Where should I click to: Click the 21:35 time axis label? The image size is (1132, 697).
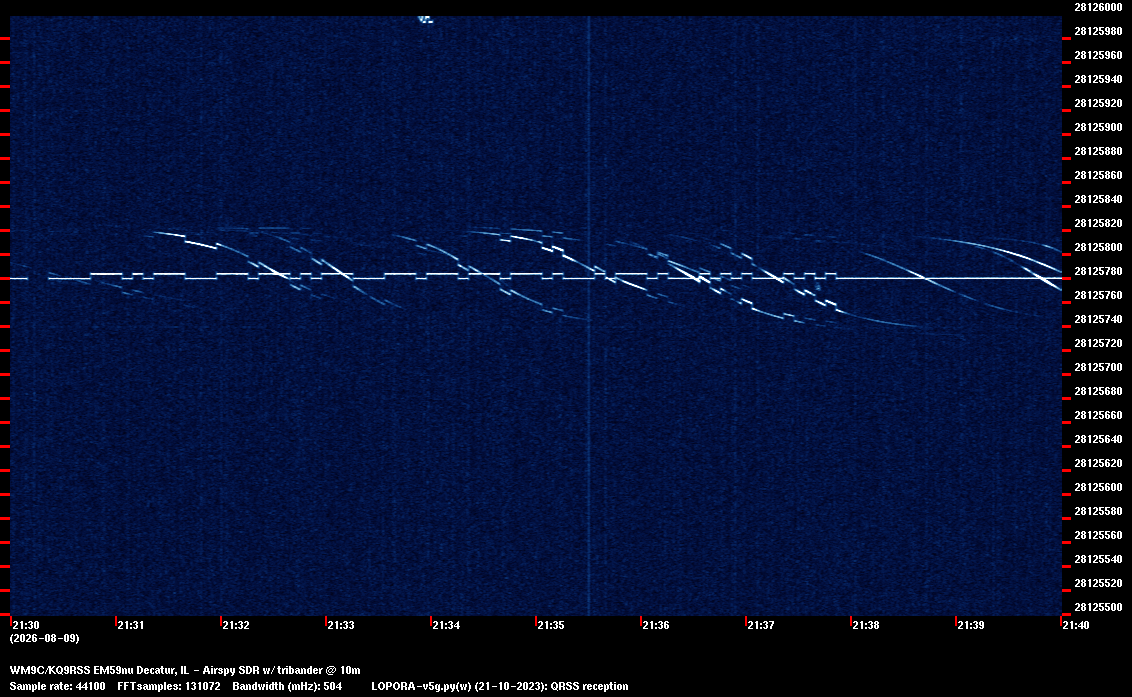pyautogui.click(x=551, y=625)
